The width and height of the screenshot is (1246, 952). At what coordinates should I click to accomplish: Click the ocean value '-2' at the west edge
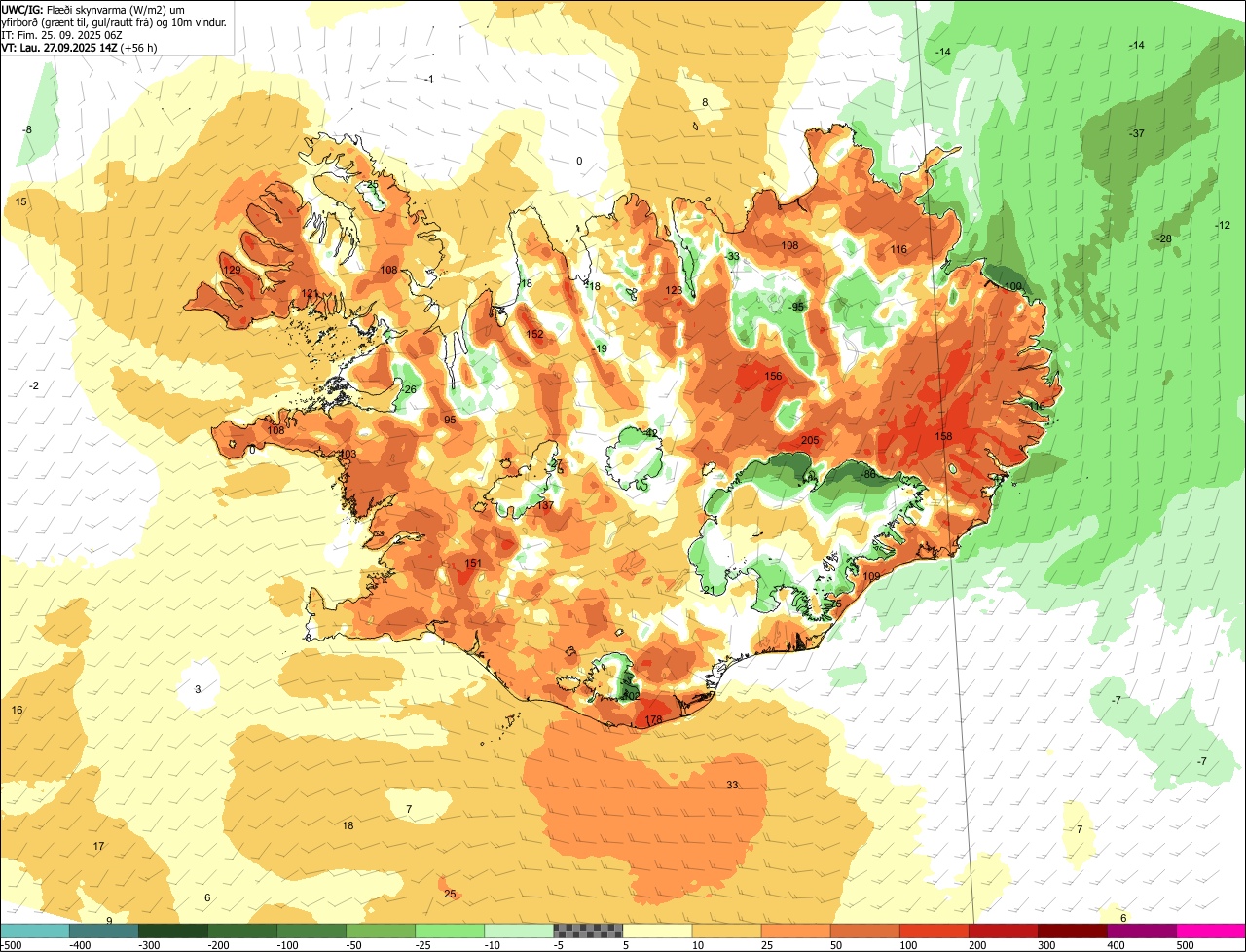[x=34, y=385]
